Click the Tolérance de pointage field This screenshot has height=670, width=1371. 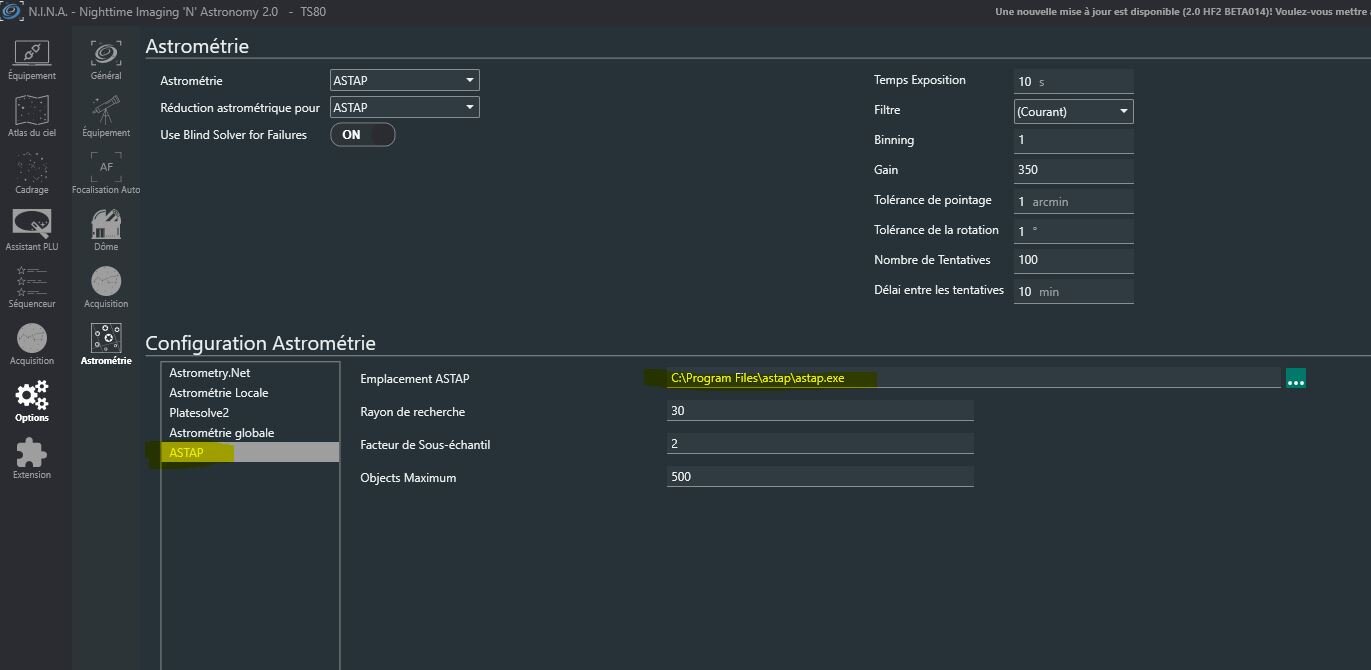pos(1073,201)
